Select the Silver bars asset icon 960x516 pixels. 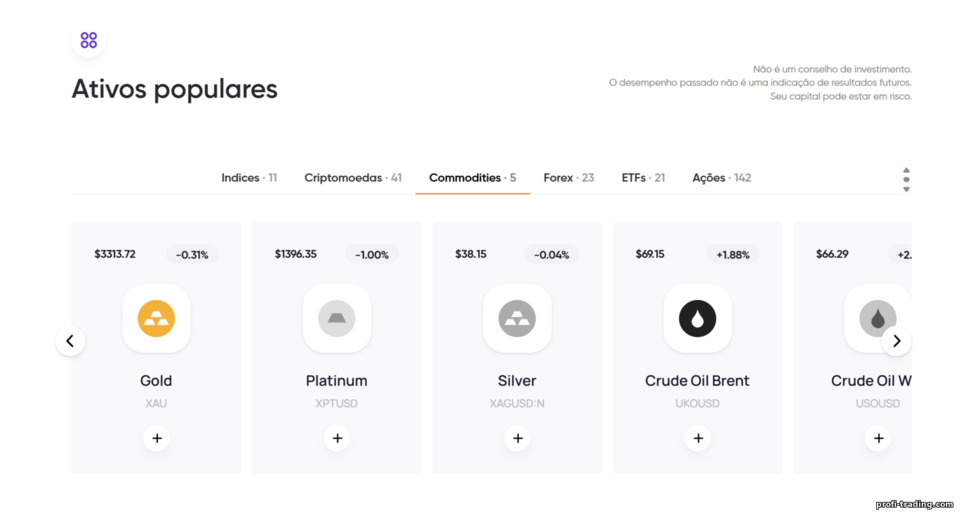click(517, 318)
